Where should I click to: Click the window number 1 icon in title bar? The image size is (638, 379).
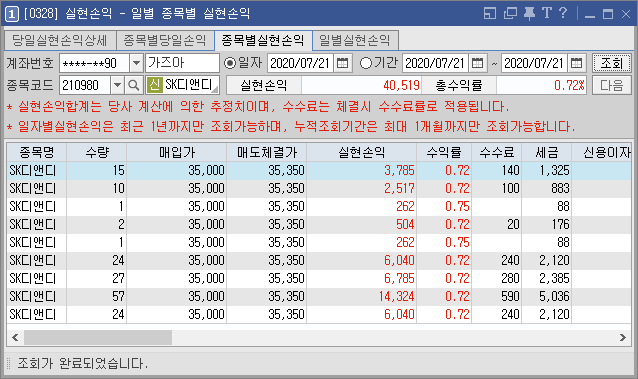[x=12, y=14]
